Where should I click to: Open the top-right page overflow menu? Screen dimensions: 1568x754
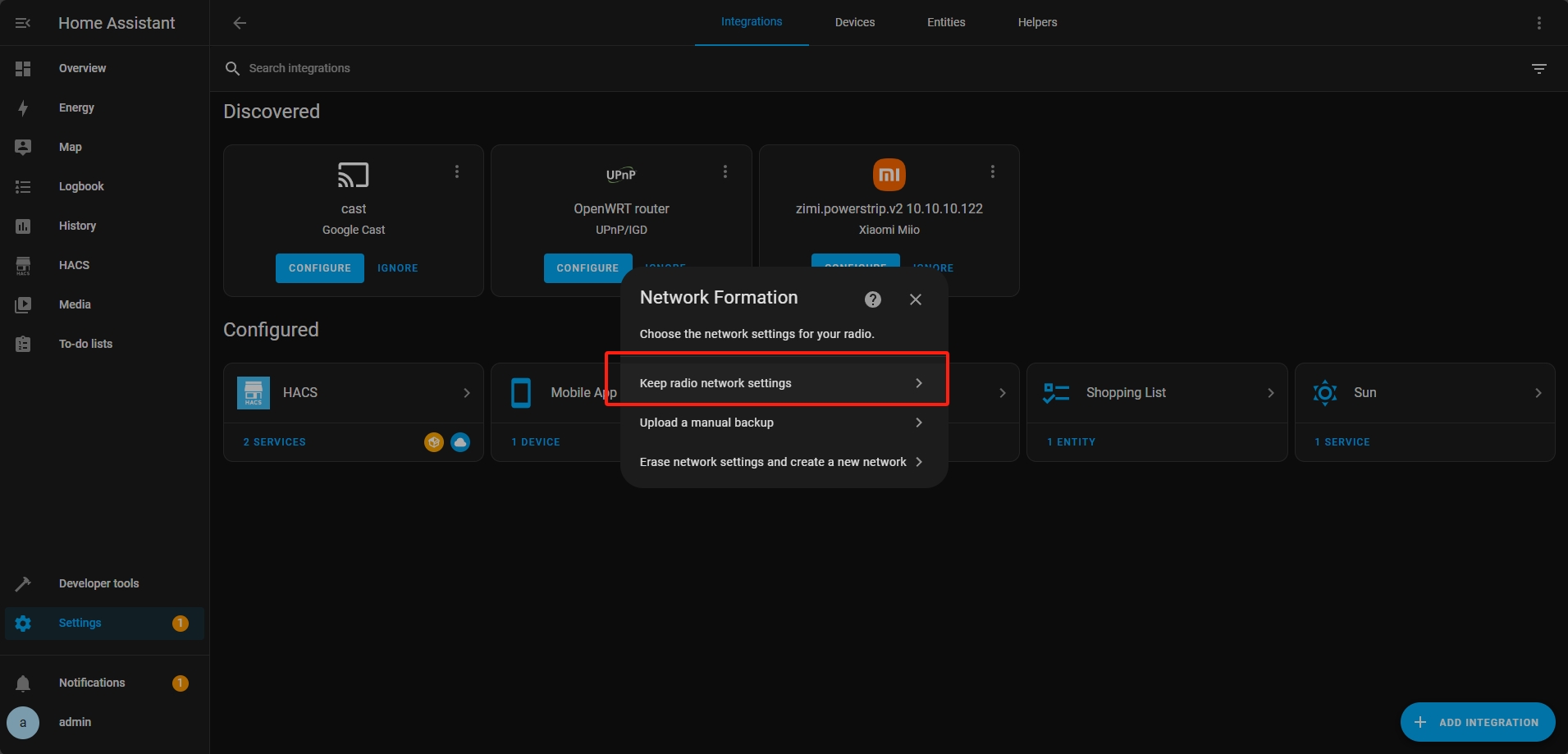tap(1538, 23)
